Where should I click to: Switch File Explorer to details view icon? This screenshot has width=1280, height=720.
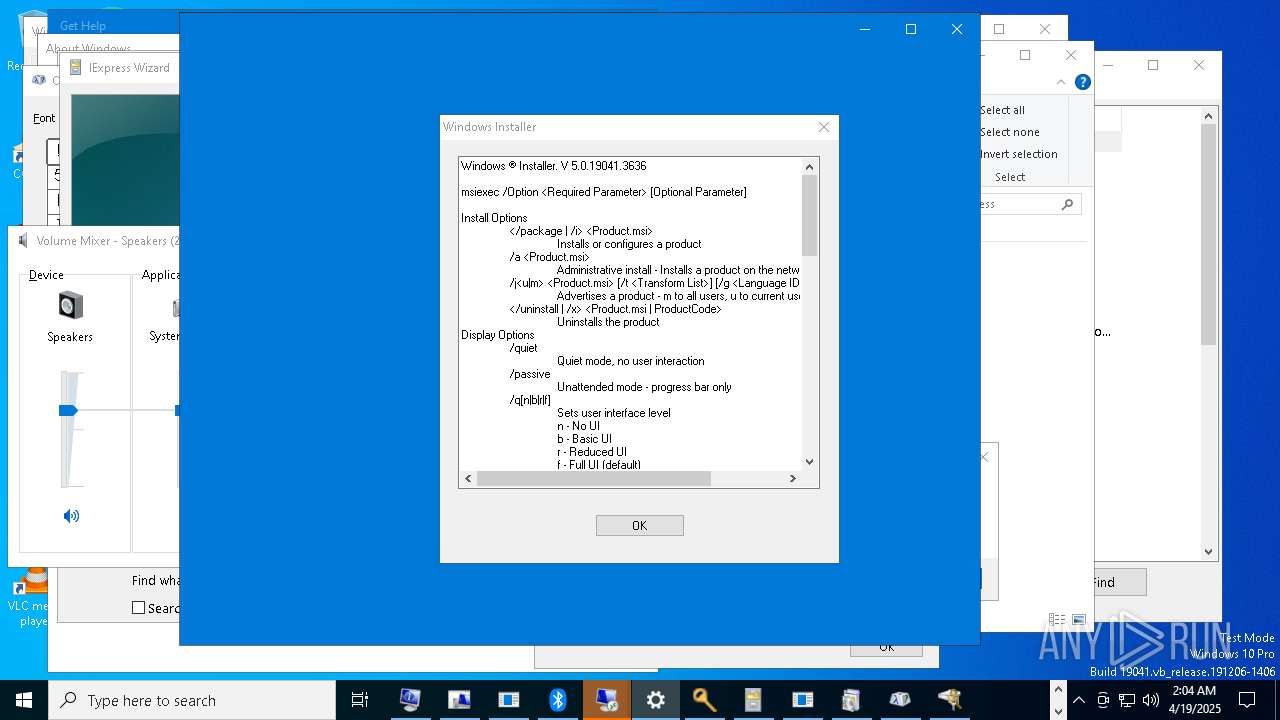click(x=1056, y=620)
